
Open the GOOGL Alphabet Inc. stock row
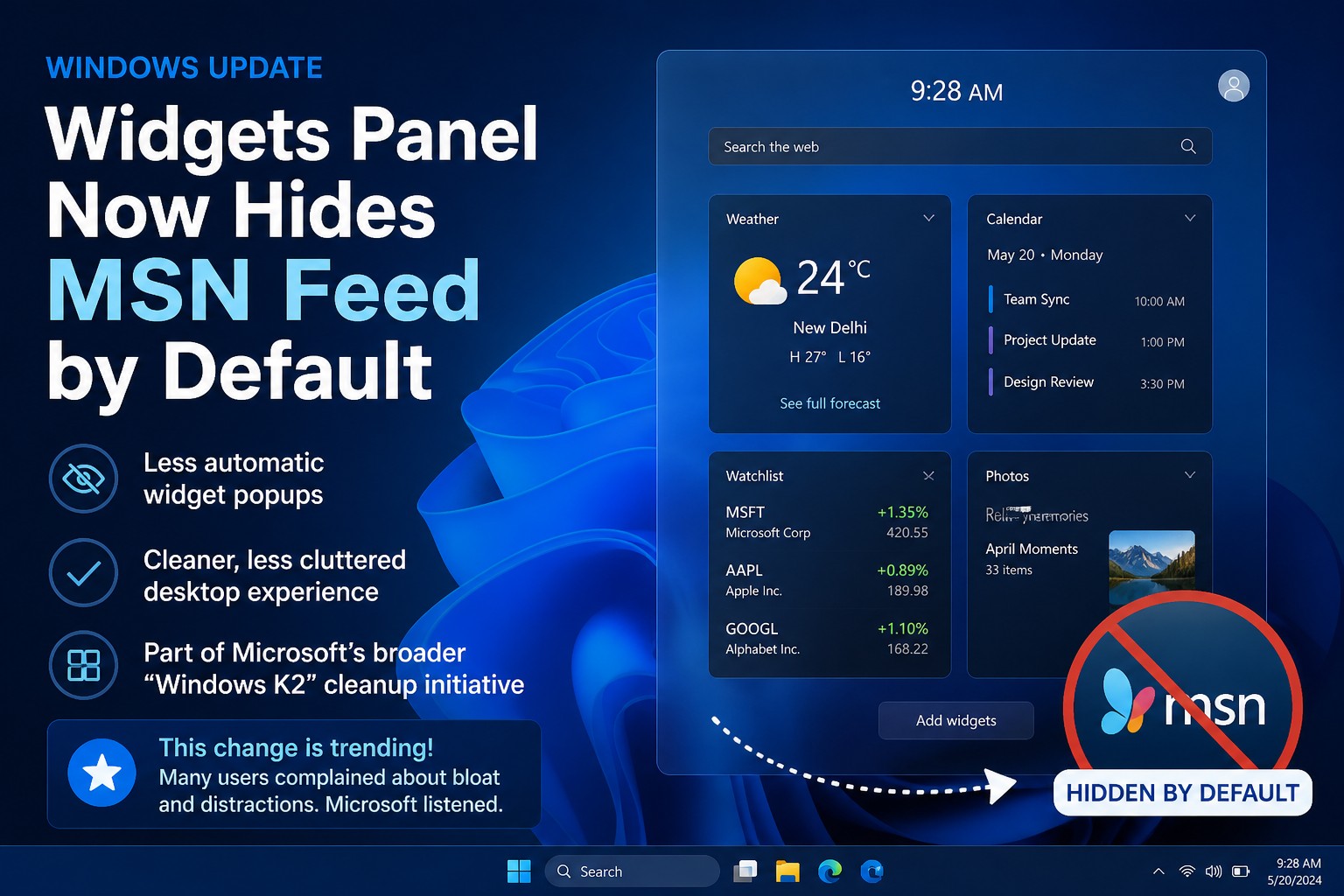(x=827, y=639)
